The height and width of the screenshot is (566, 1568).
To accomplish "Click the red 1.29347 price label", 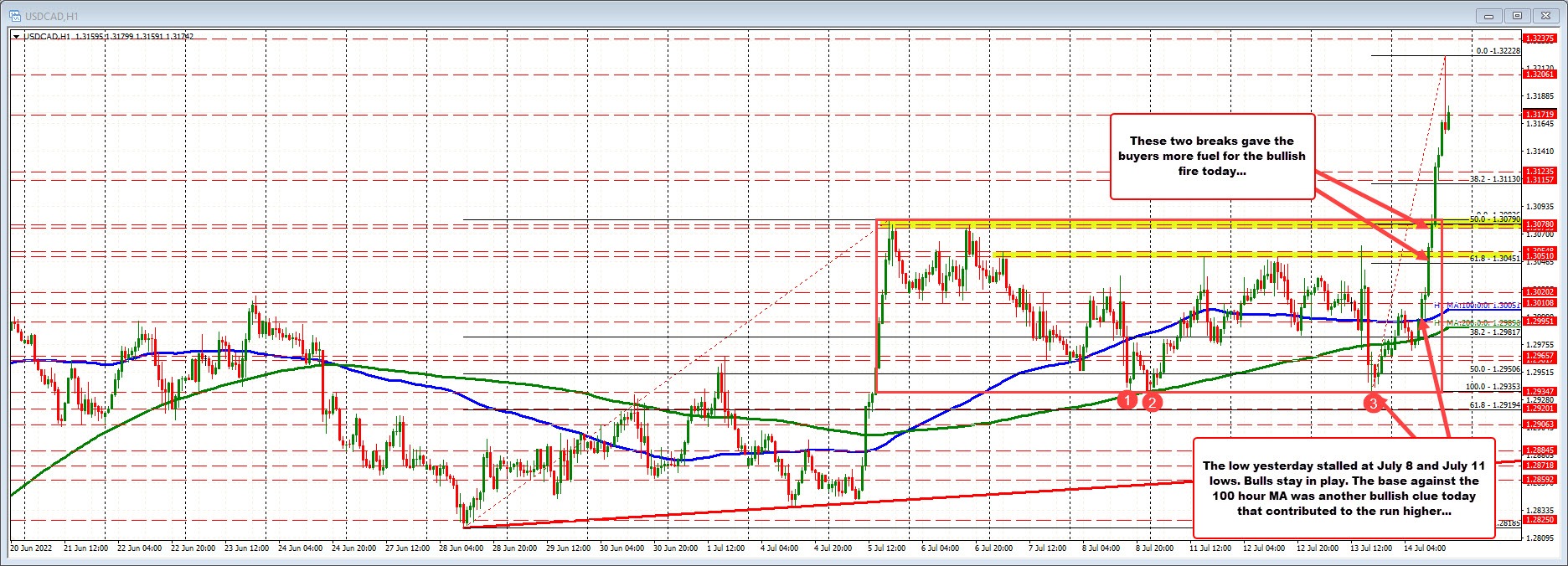I will (x=1540, y=392).
